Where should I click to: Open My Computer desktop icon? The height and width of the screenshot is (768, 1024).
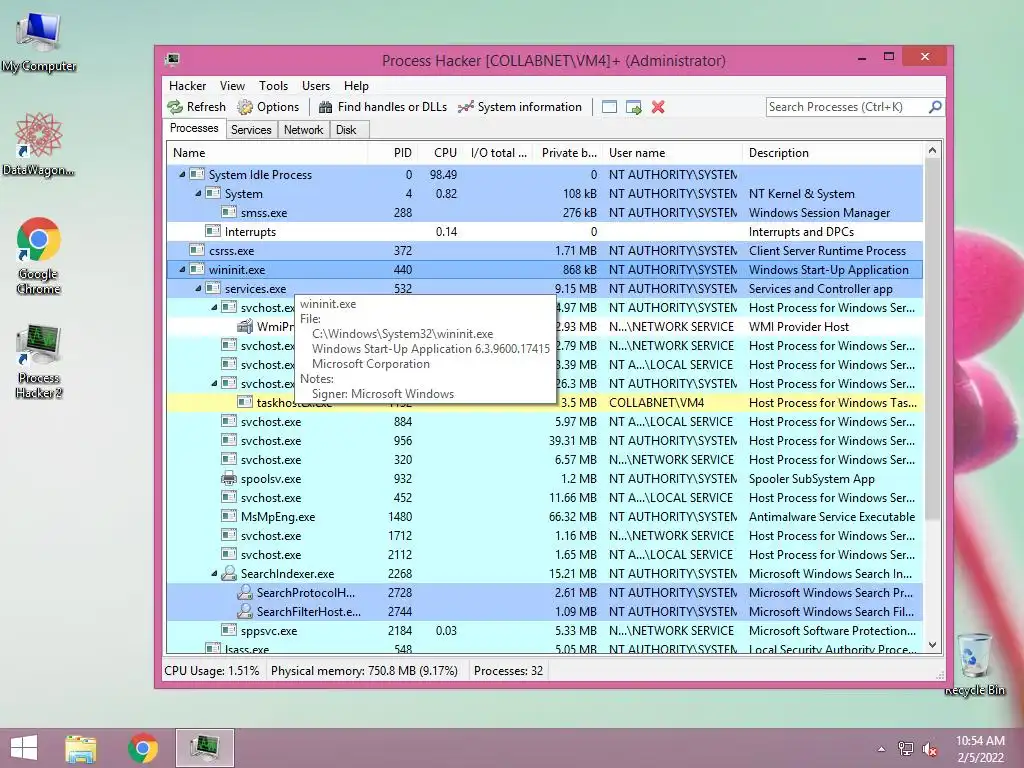pos(39,42)
